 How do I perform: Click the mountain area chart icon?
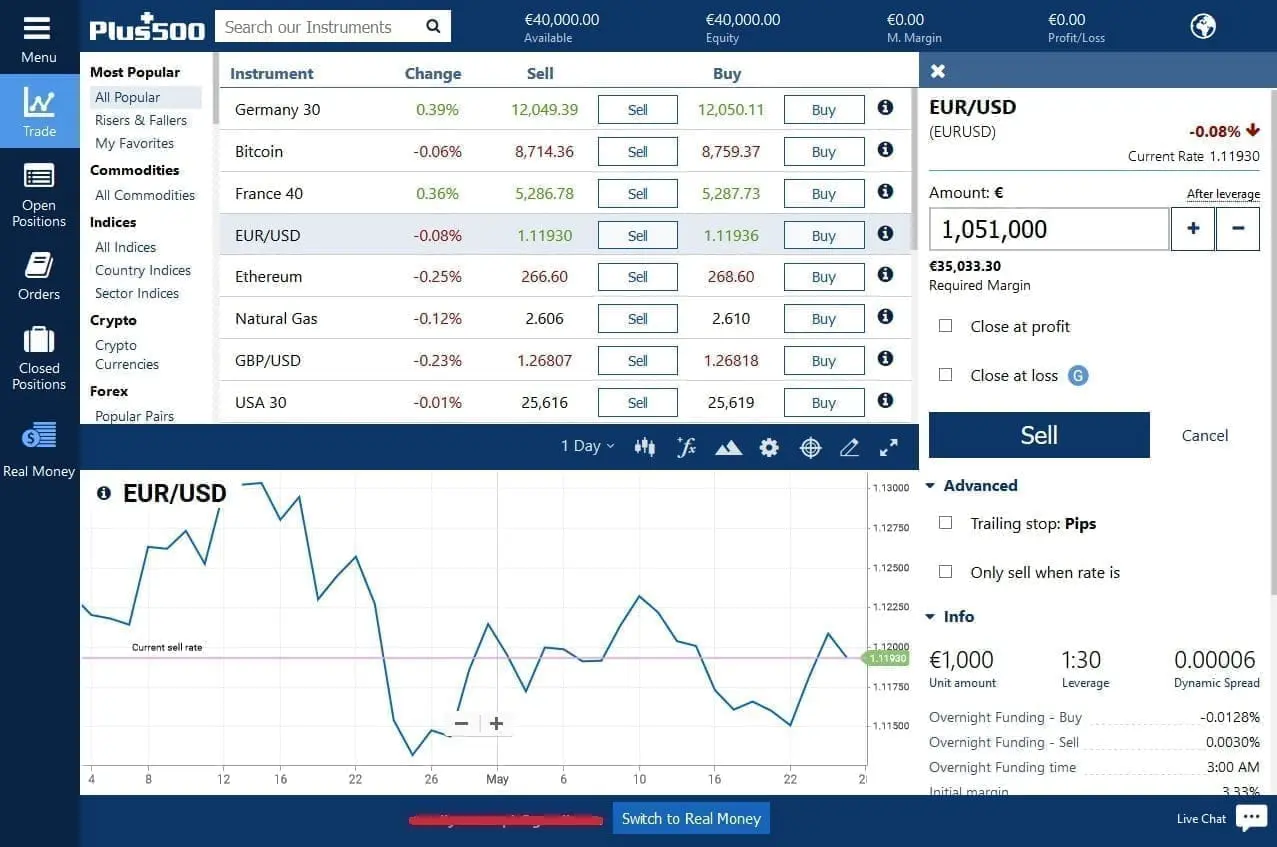[x=728, y=448]
